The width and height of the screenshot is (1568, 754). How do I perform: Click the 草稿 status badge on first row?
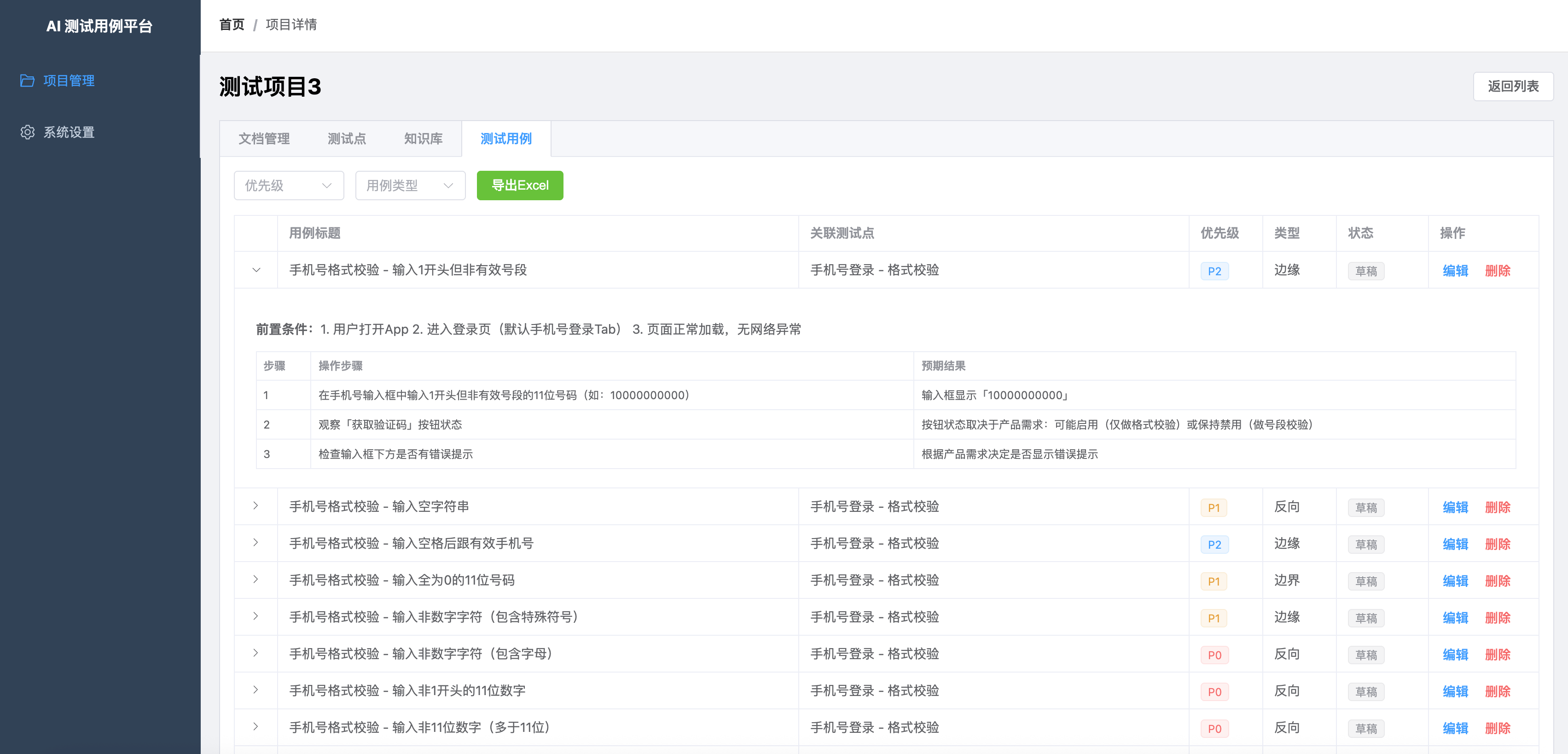1366,271
